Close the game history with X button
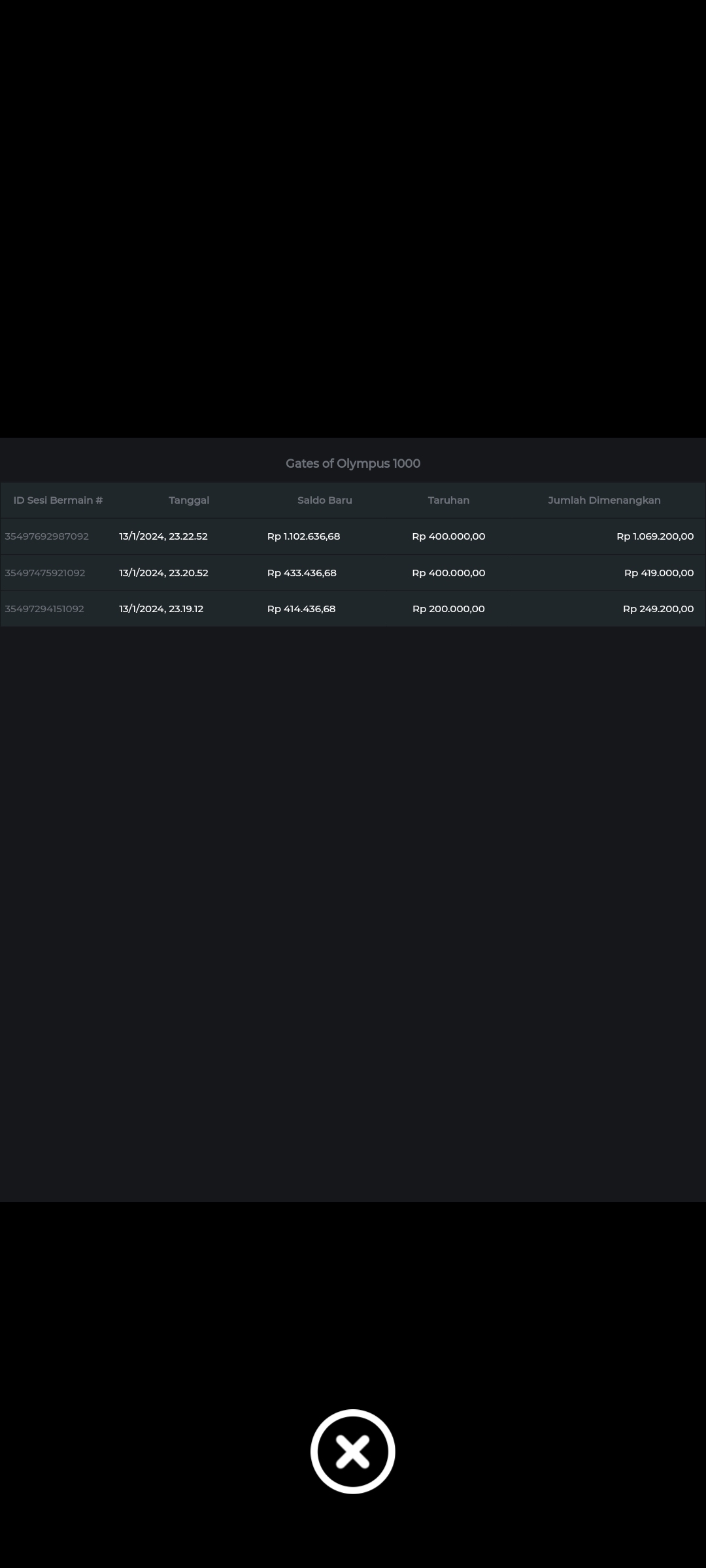Viewport: 706px width, 1568px height. [352, 1451]
